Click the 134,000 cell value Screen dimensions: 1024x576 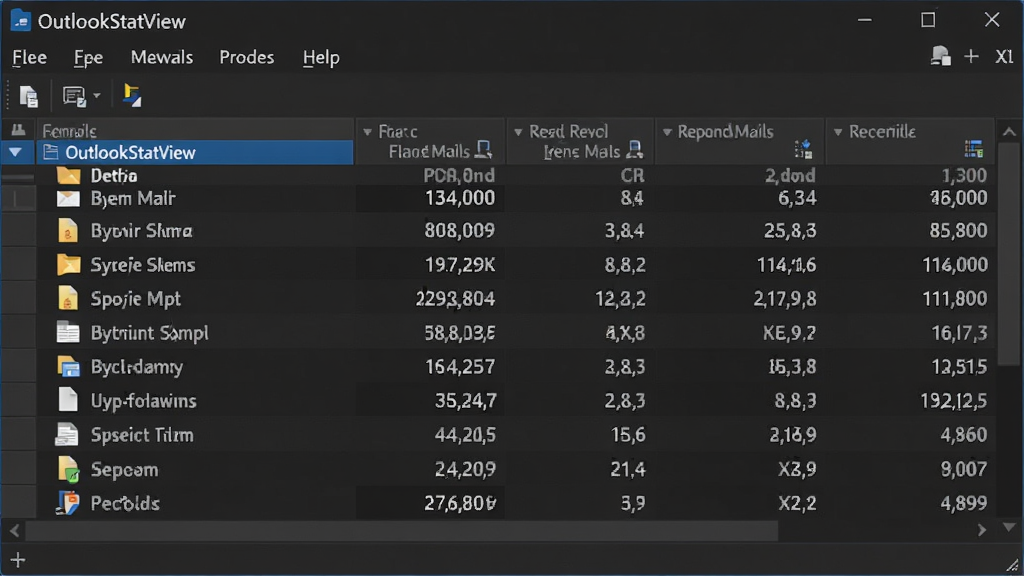point(460,198)
